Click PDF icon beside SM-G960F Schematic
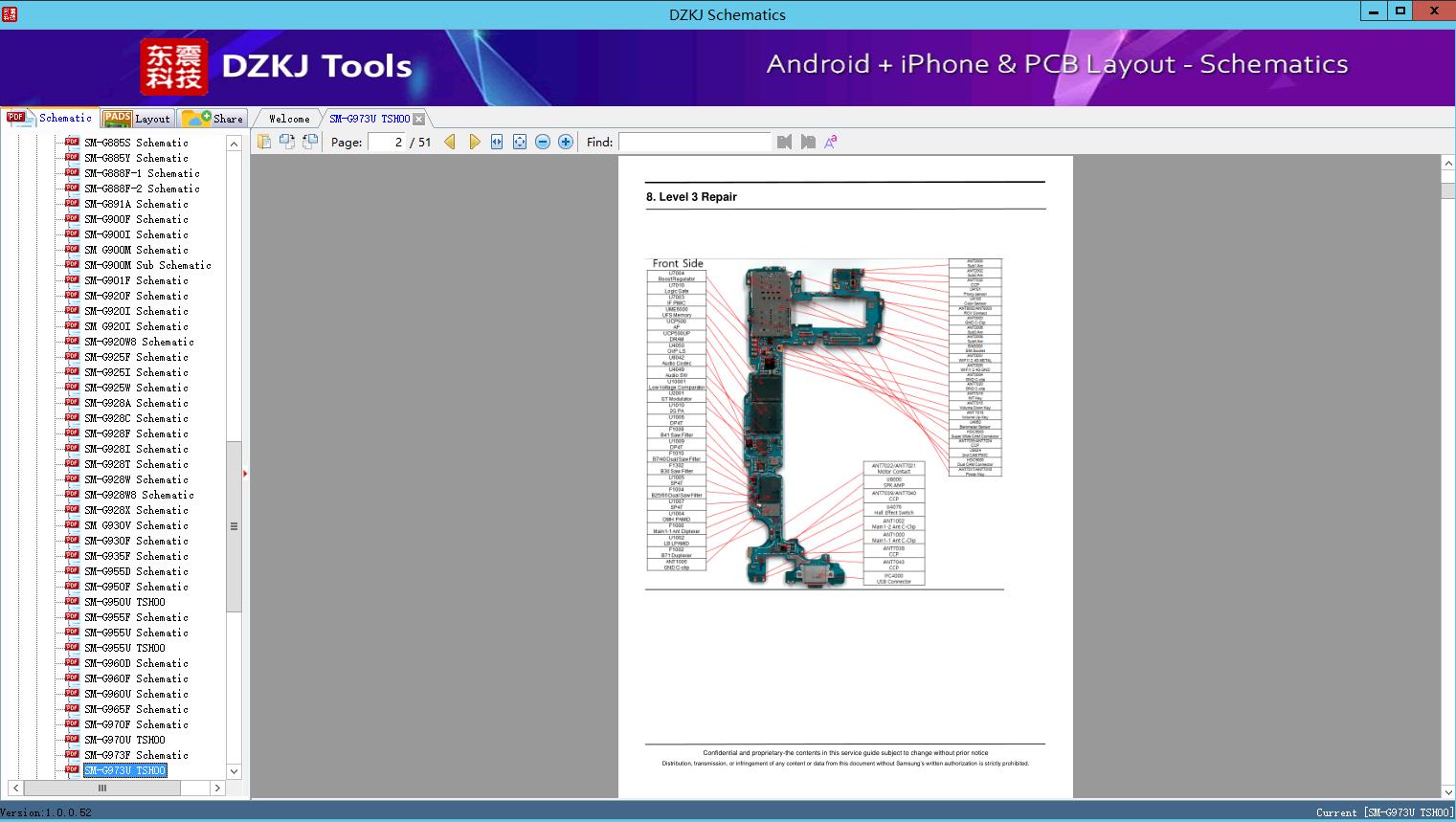 (x=72, y=678)
